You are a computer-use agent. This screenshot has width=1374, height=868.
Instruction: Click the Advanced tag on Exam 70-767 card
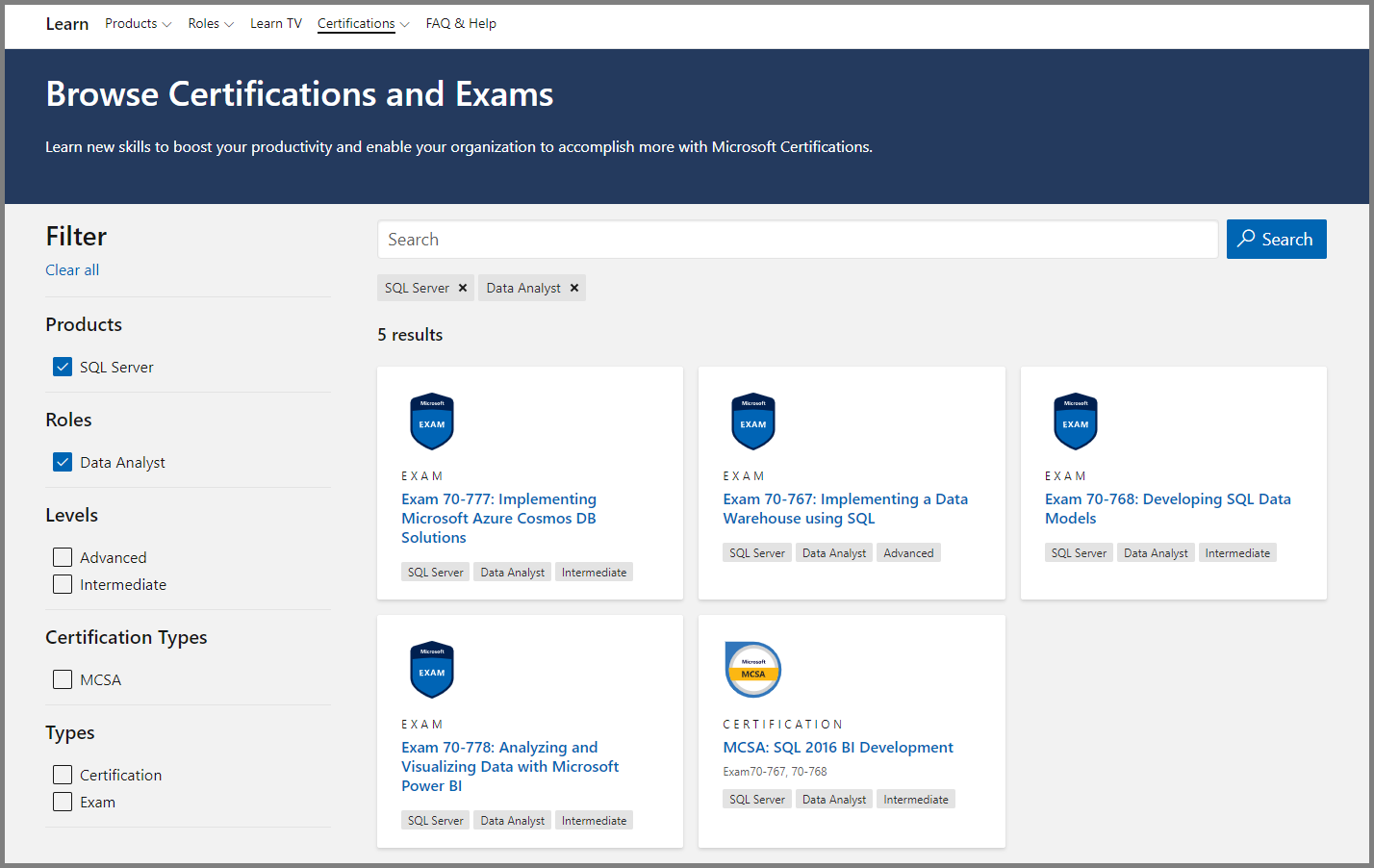908,552
